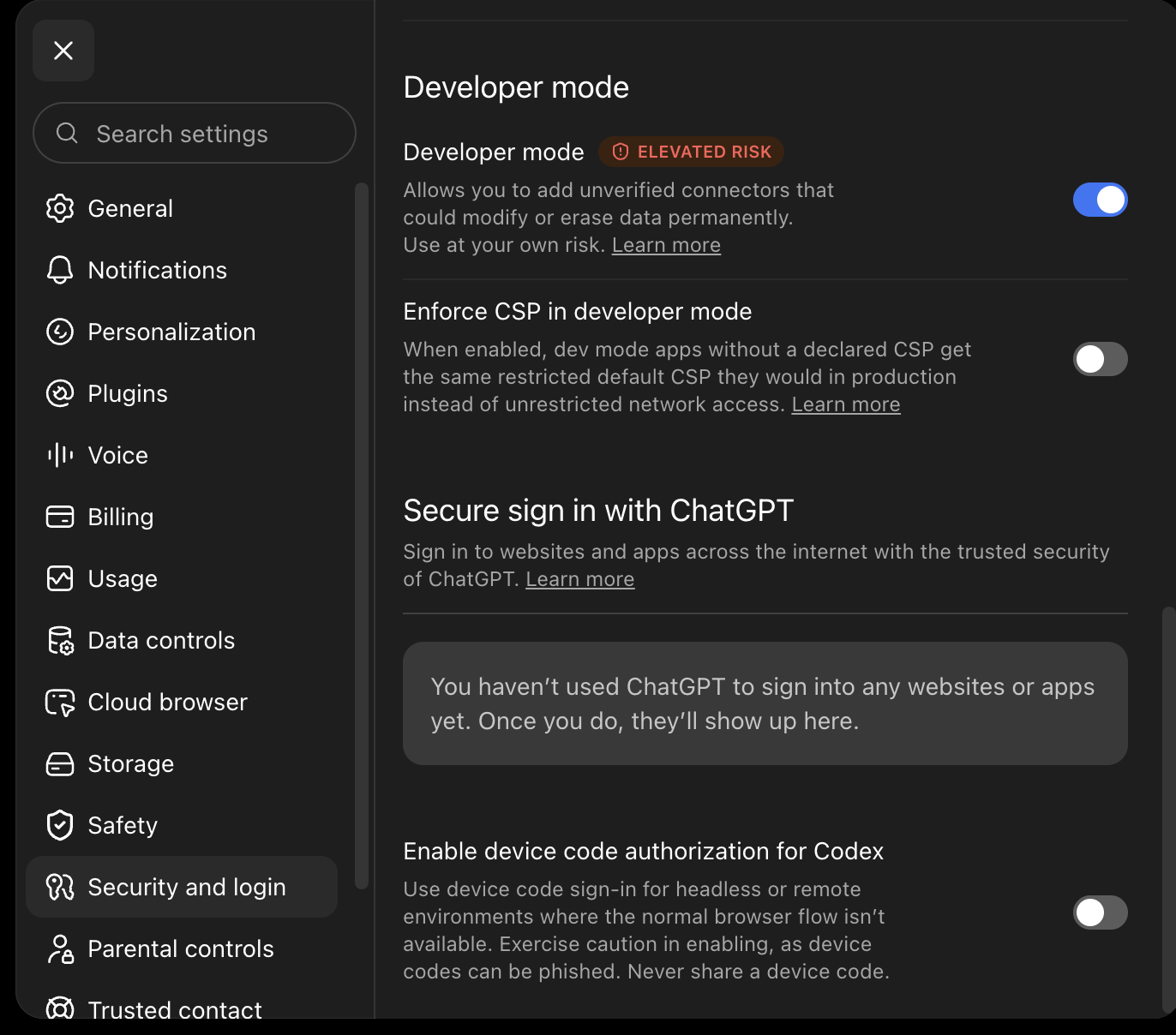
Task: Click the 'Secure sign in with ChatGPT' heading
Action: pyautogui.click(x=598, y=511)
